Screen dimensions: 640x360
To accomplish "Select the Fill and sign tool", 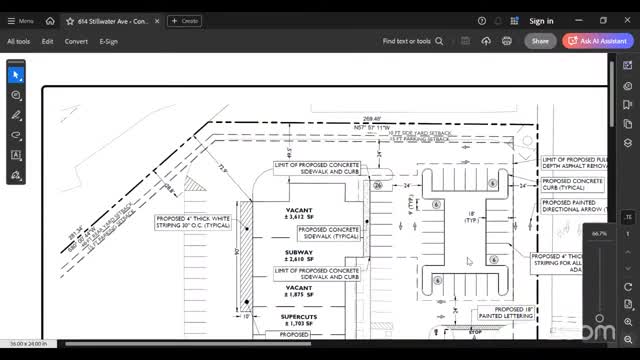I will coord(16,175).
